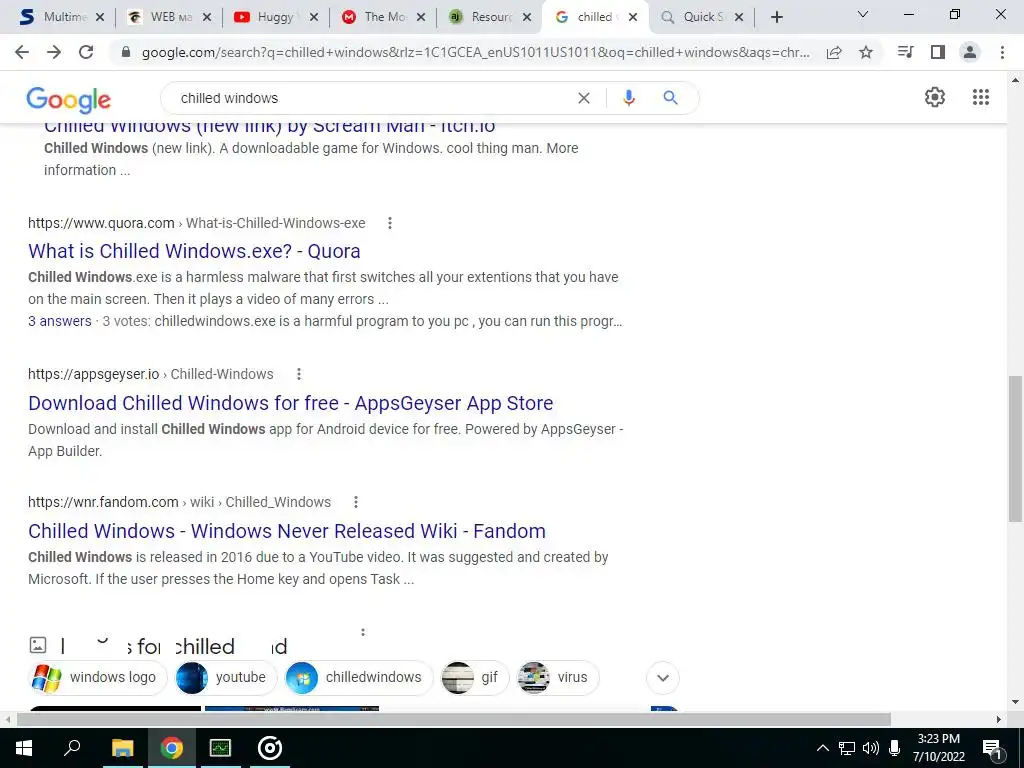The height and width of the screenshot is (768, 1024).
Task: Filter images by gif chip
Action: pyautogui.click(x=475, y=677)
